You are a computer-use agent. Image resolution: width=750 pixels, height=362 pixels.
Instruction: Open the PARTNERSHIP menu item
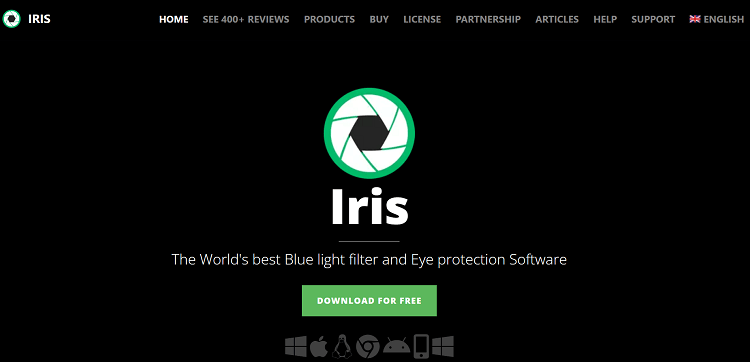pos(488,20)
